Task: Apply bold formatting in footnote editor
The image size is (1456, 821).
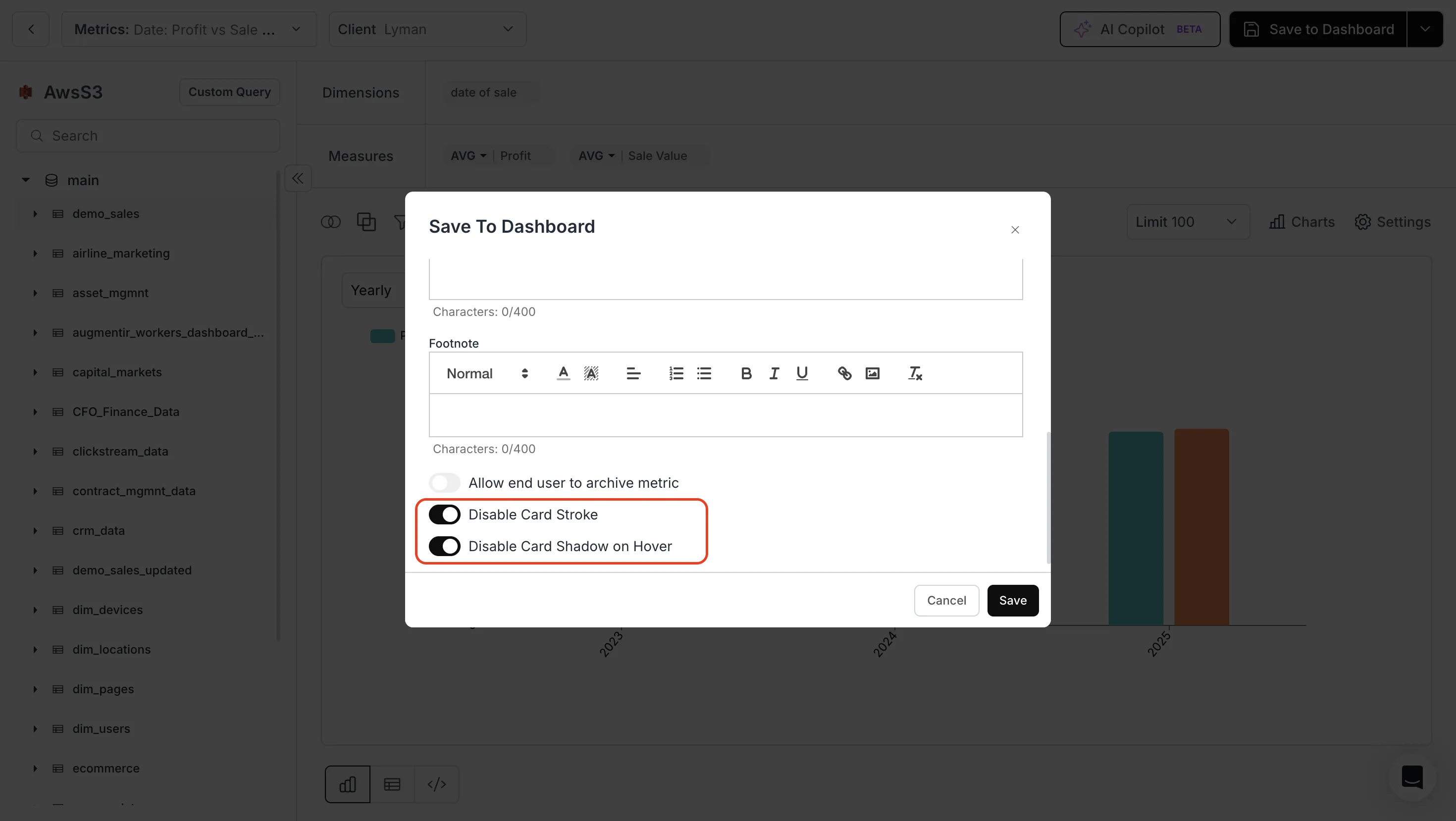Action: [746, 373]
